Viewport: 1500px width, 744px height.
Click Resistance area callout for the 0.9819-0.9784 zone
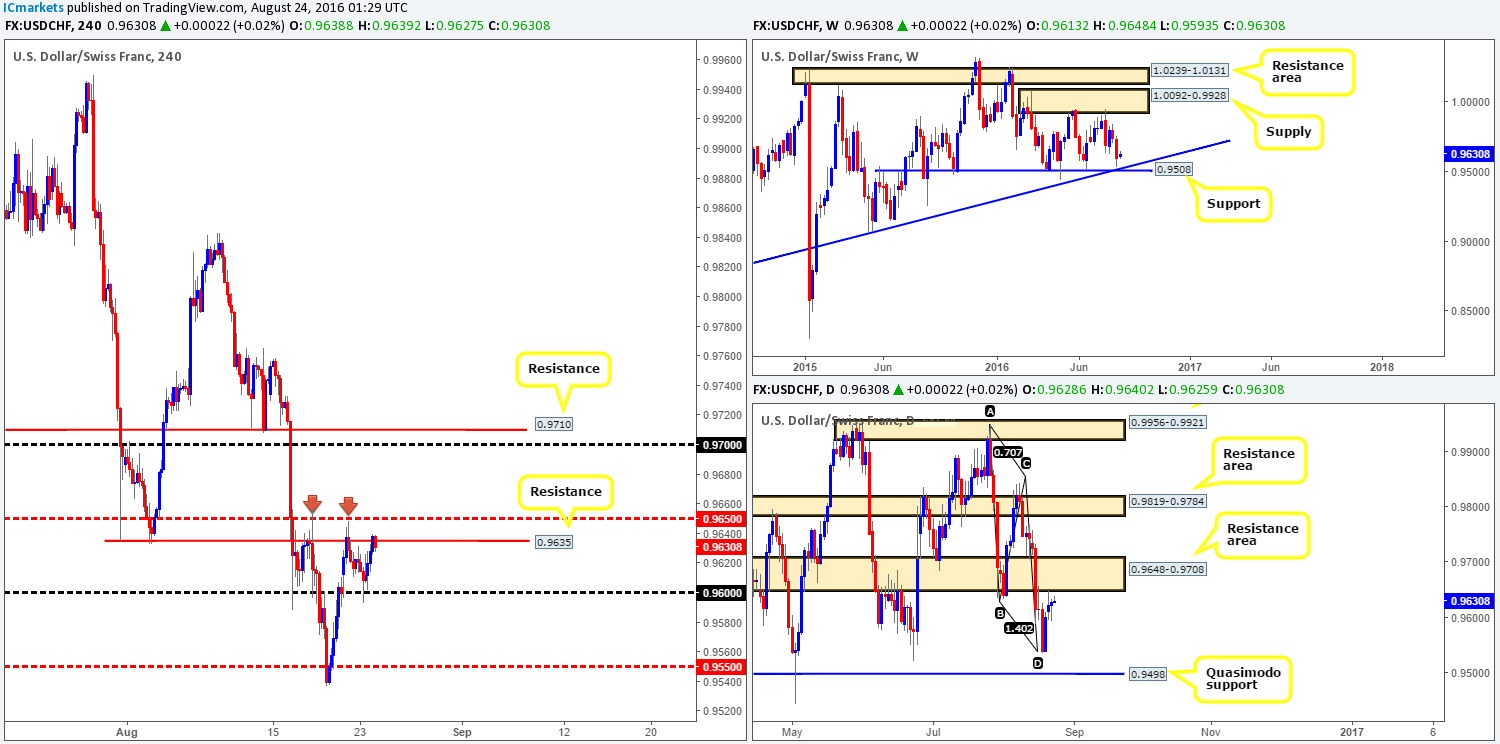pyautogui.click(x=1258, y=460)
